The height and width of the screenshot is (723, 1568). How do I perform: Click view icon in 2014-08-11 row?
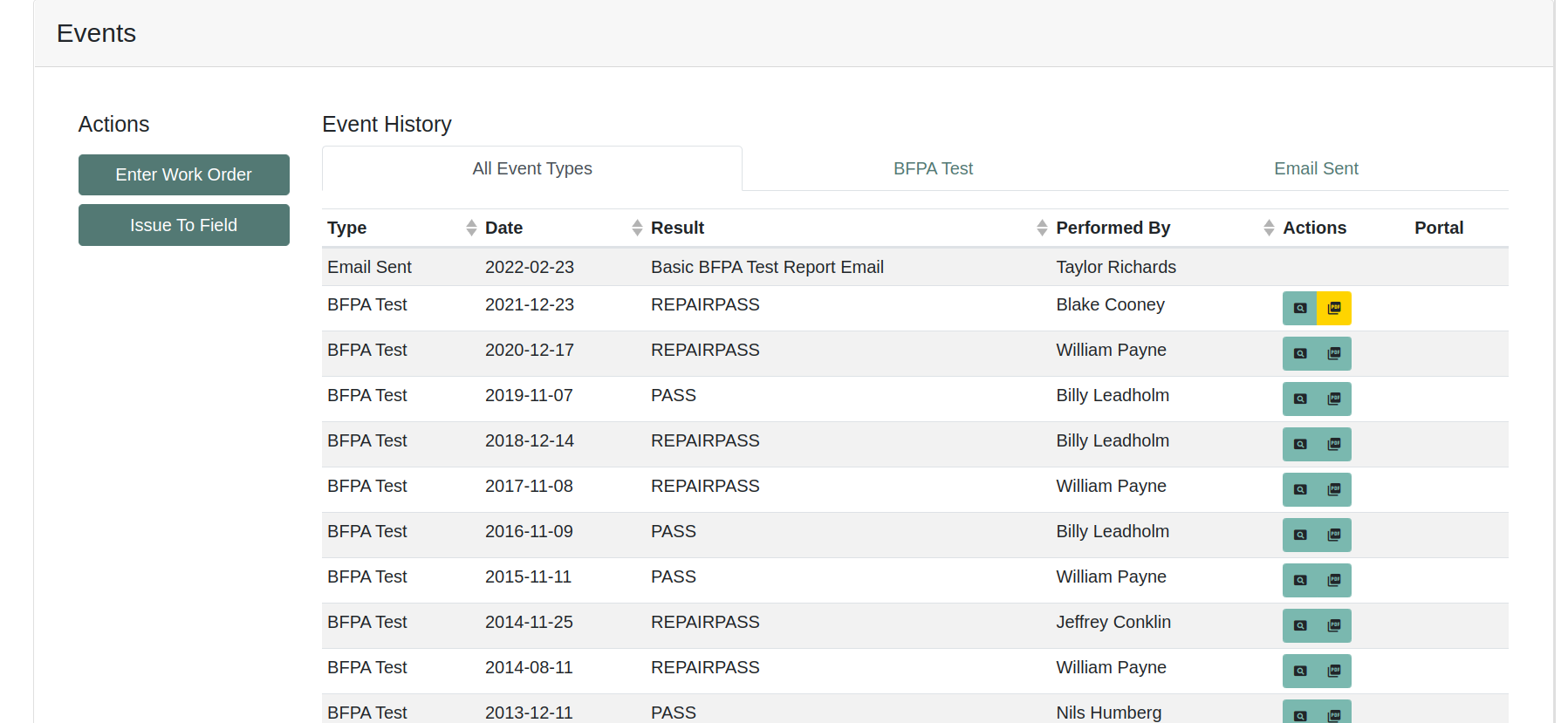tap(1299, 671)
